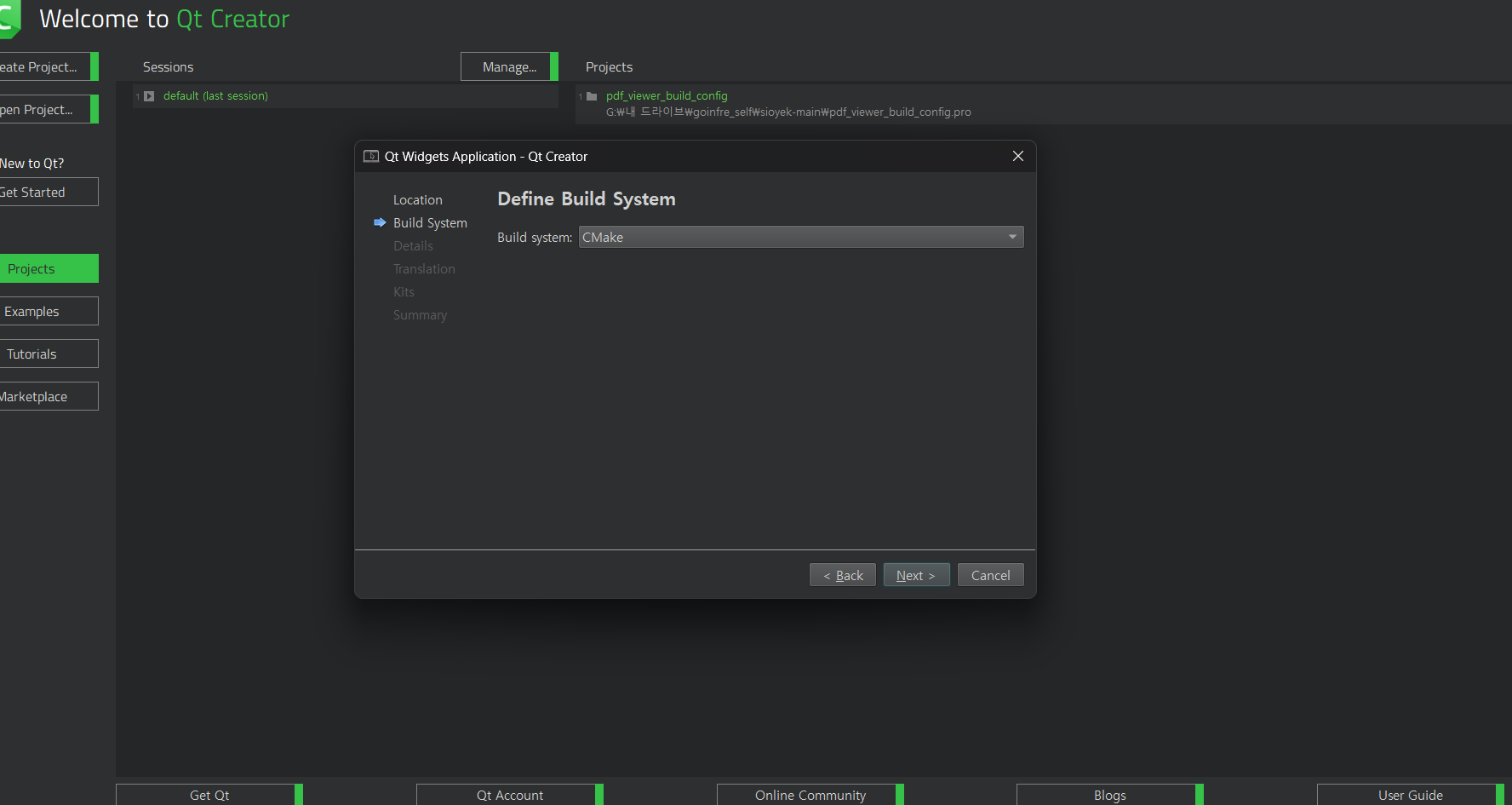The width and height of the screenshot is (1512, 805).
Task: Click the Build system dropdown arrow
Action: pyautogui.click(x=1012, y=237)
